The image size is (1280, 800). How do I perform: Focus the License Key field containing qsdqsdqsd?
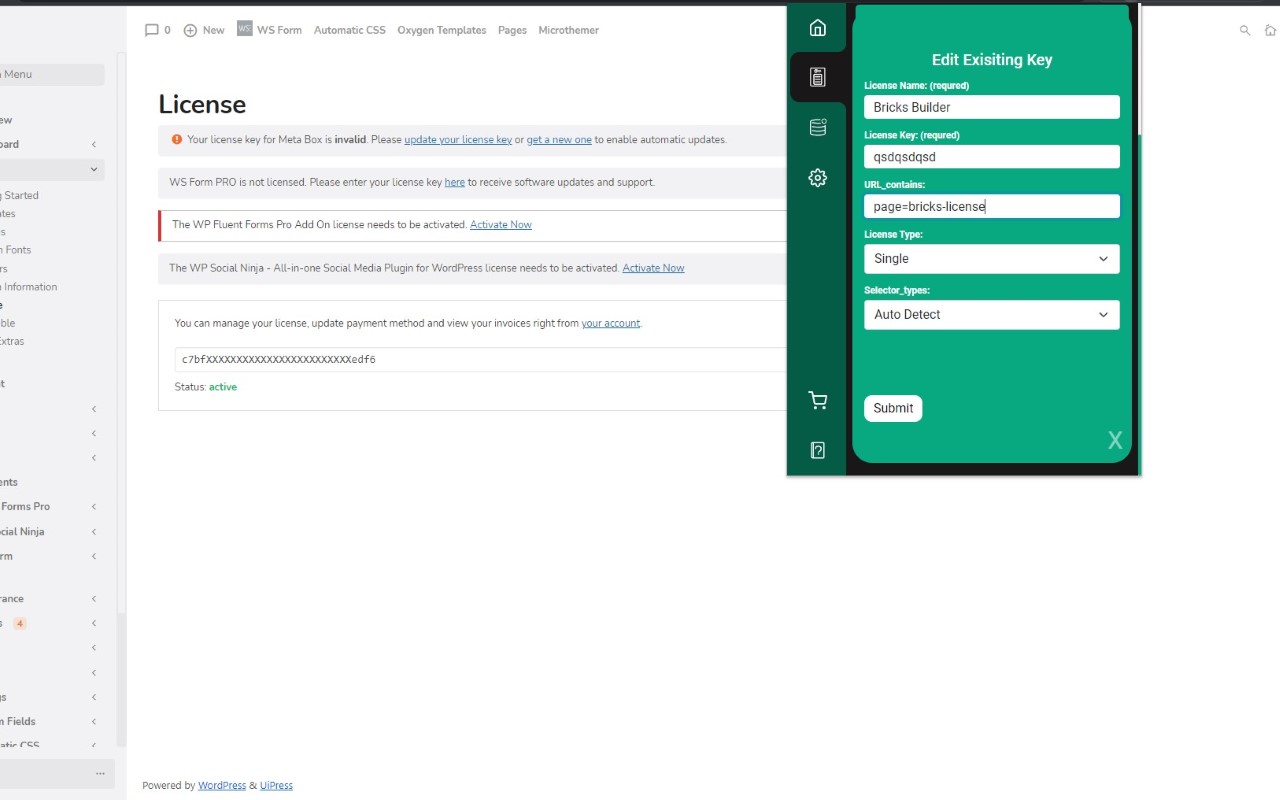tap(991, 157)
